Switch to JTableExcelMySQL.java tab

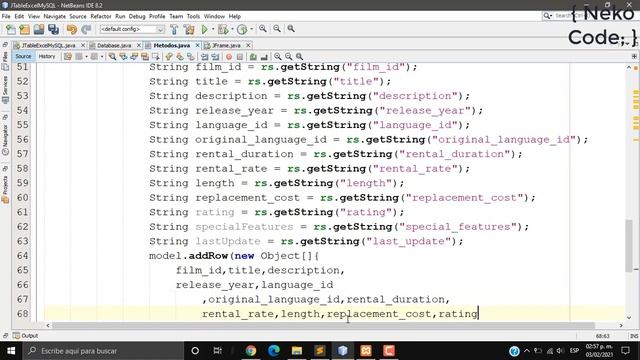click(x=48, y=45)
